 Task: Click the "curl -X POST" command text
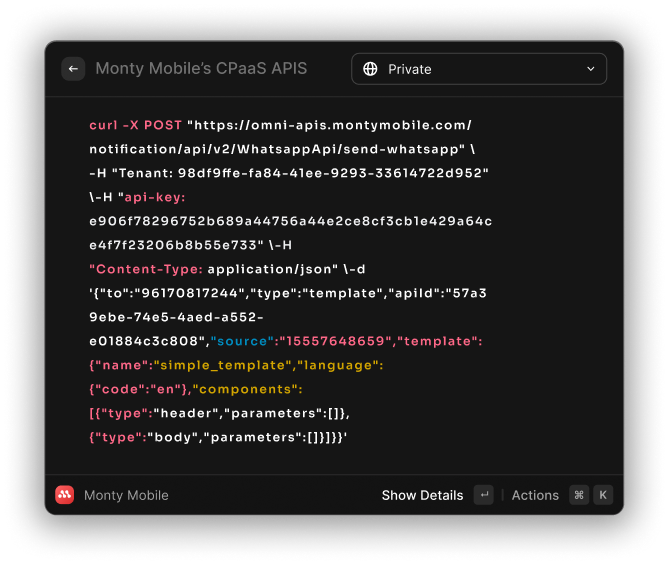[135, 125]
